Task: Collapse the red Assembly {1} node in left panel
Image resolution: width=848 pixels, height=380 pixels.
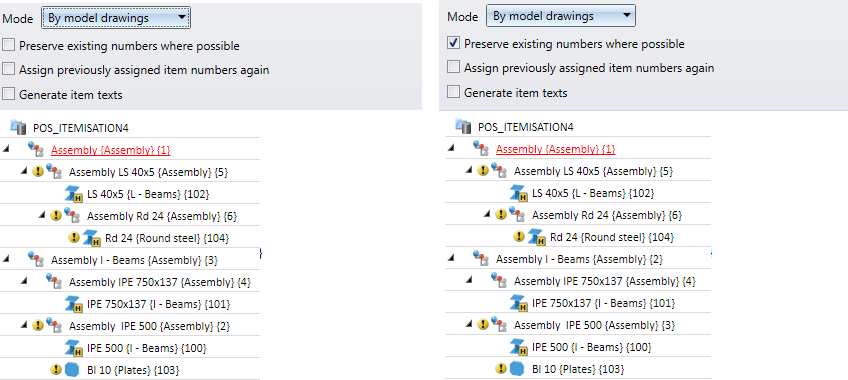Action: click(6, 150)
